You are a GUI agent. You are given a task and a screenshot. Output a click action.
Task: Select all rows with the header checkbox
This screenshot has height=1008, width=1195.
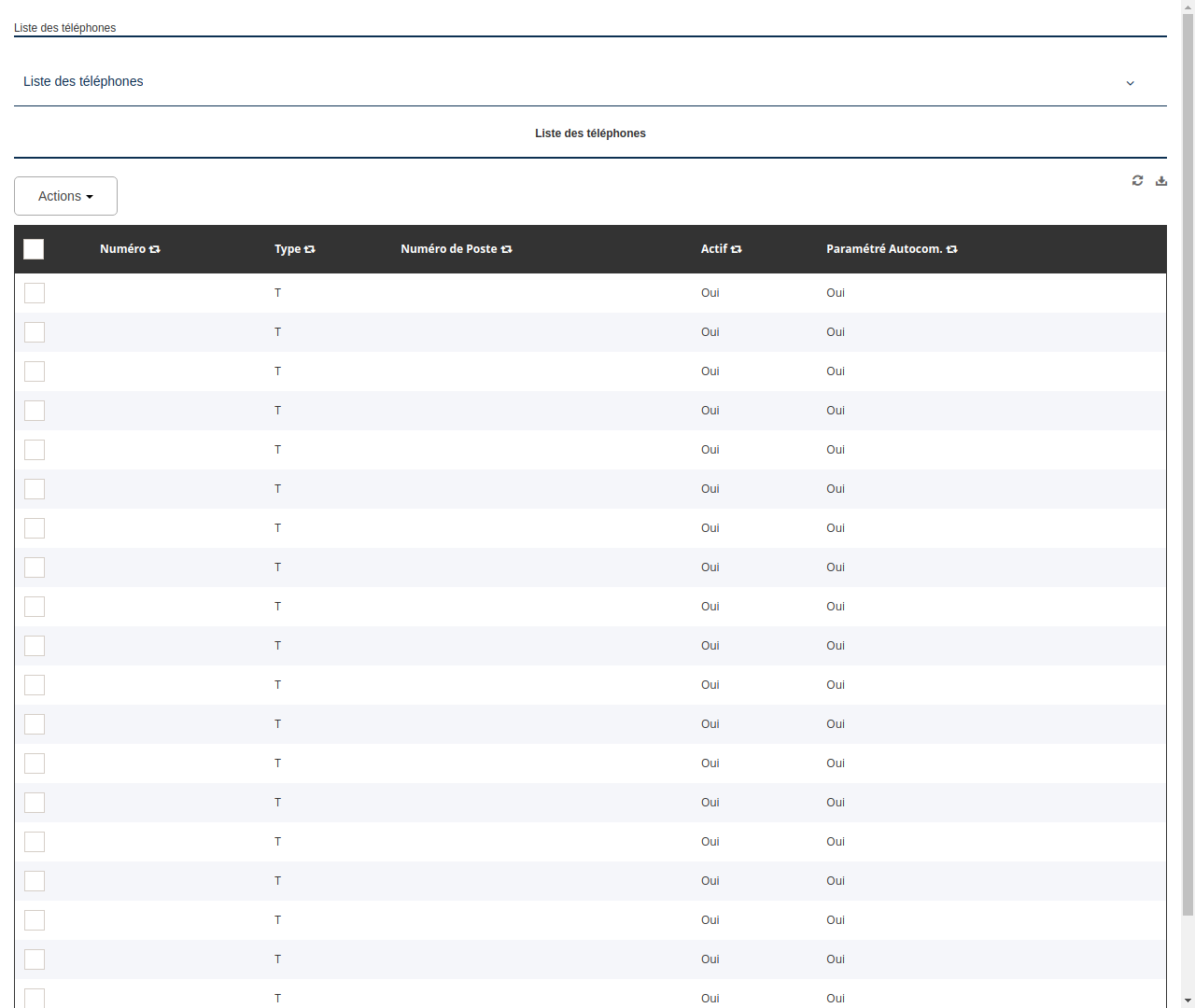coord(34,249)
